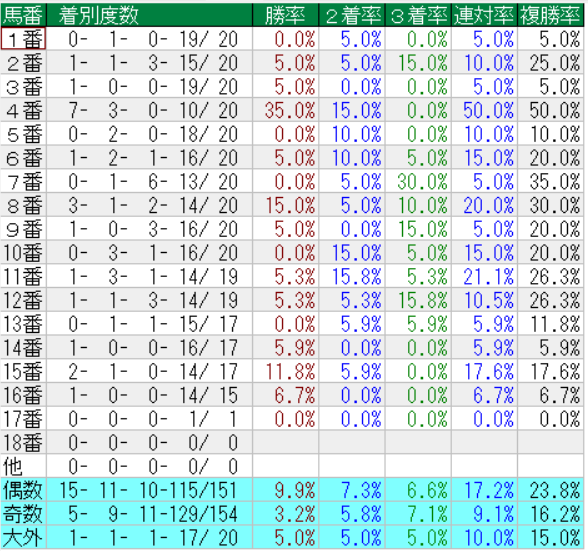Click the 18番 row label
Viewport: 588px width, 551px height.
tap(23, 442)
